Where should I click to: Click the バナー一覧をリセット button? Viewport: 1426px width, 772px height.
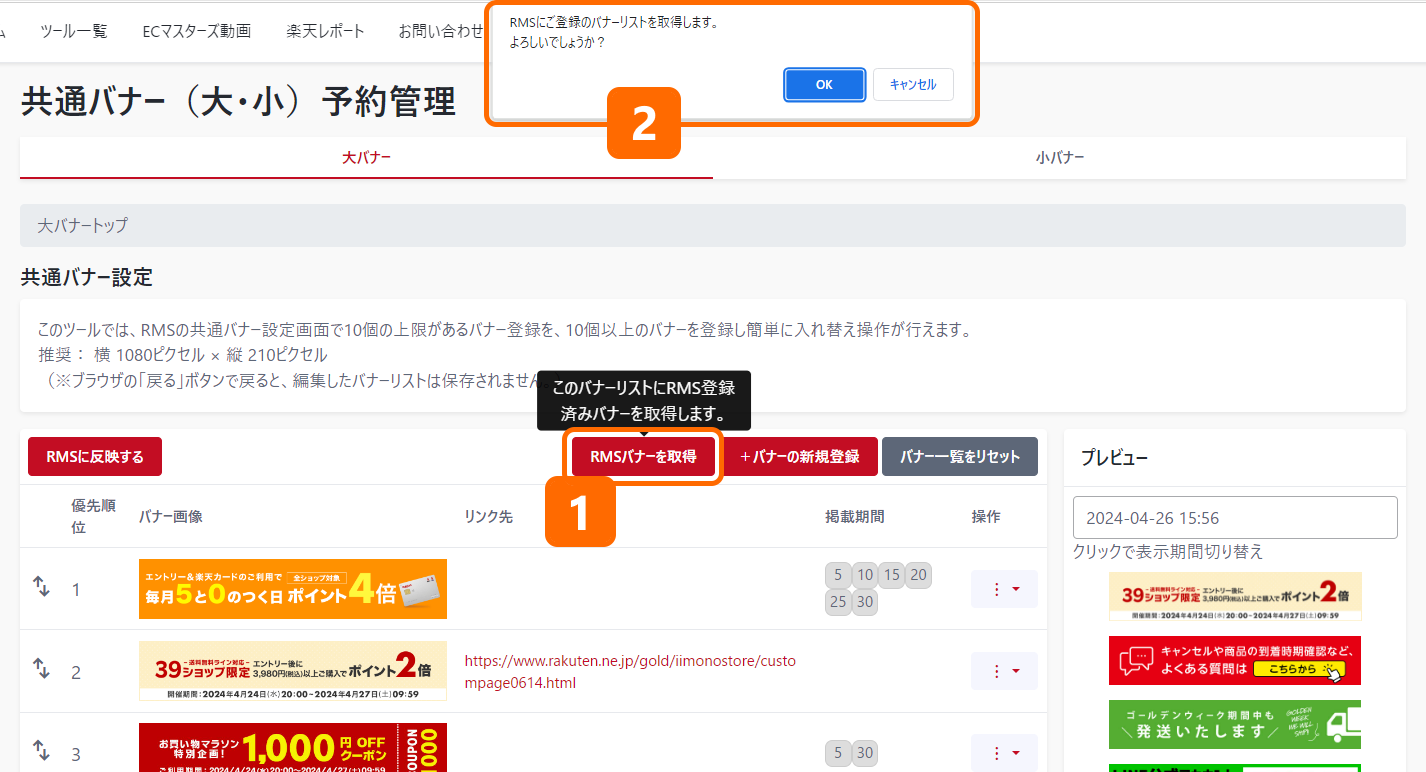(x=960, y=457)
